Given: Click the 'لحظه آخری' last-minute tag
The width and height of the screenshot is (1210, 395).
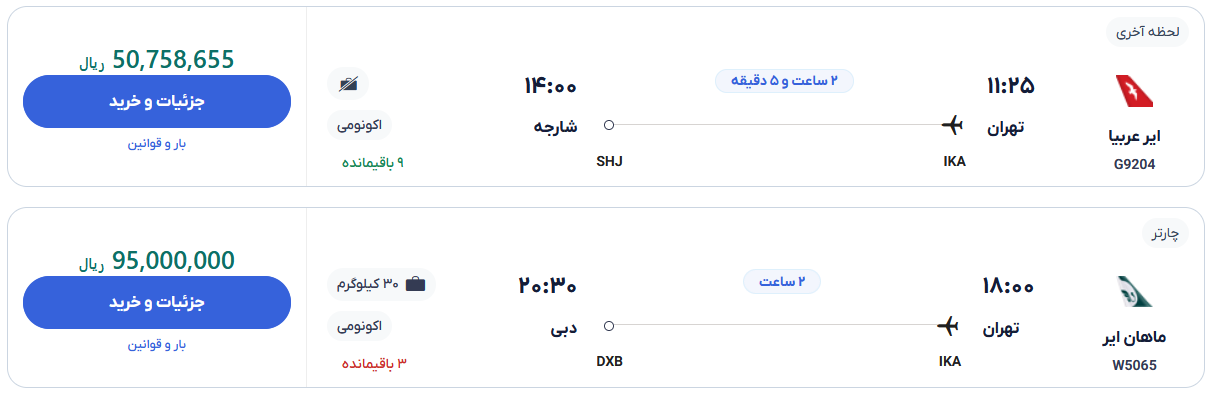Looking at the screenshot, I should click(x=1147, y=32).
